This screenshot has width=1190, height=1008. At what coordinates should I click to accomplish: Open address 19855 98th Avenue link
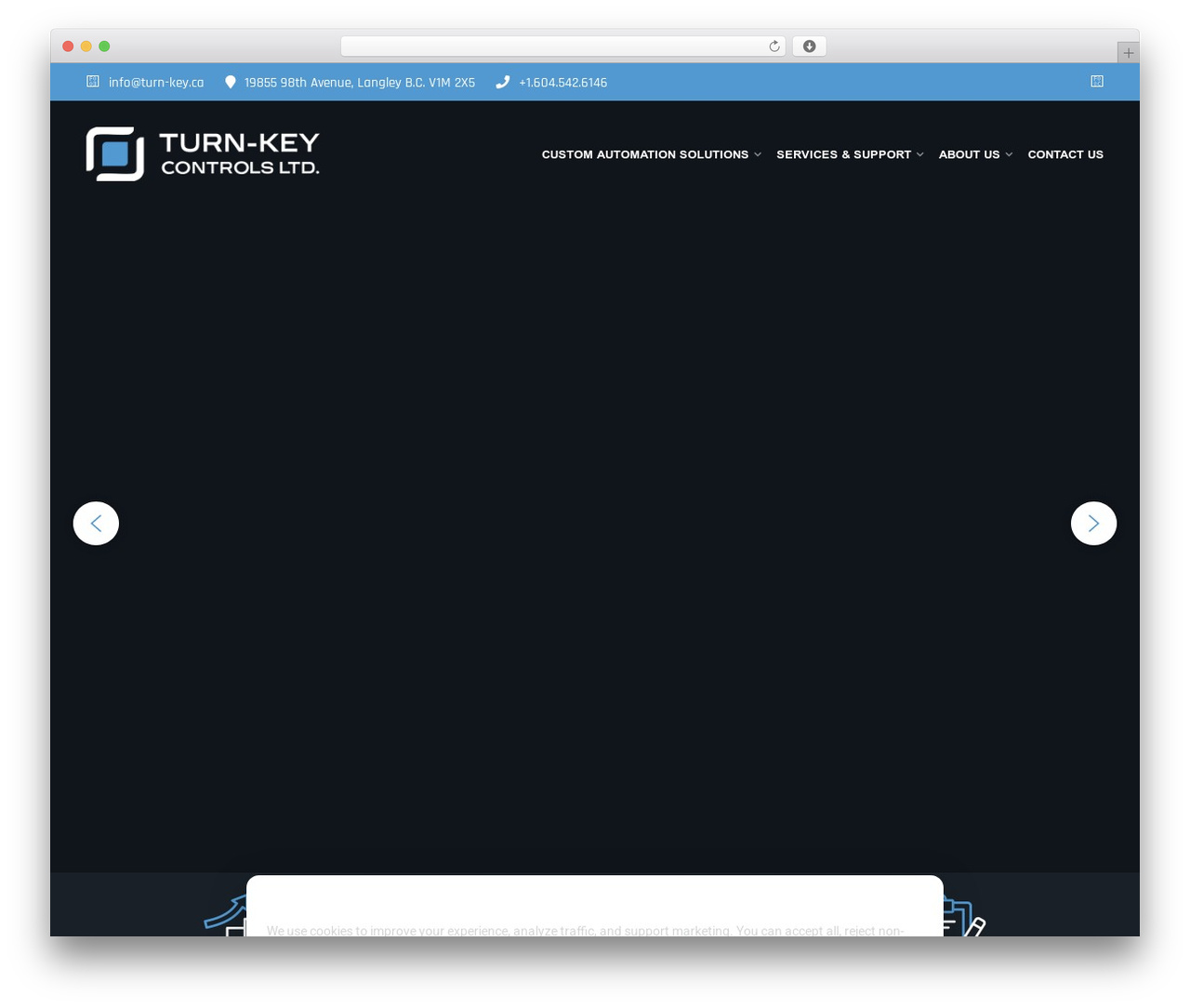click(x=360, y=83)
